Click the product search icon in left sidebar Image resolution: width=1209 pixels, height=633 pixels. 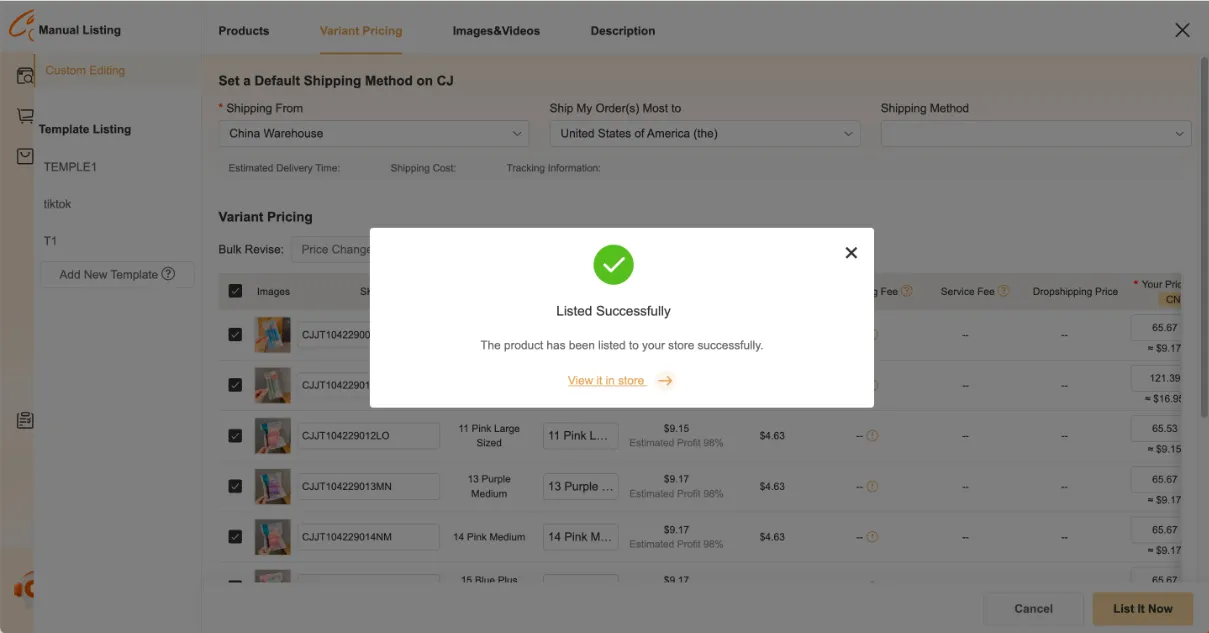(25, 76)
